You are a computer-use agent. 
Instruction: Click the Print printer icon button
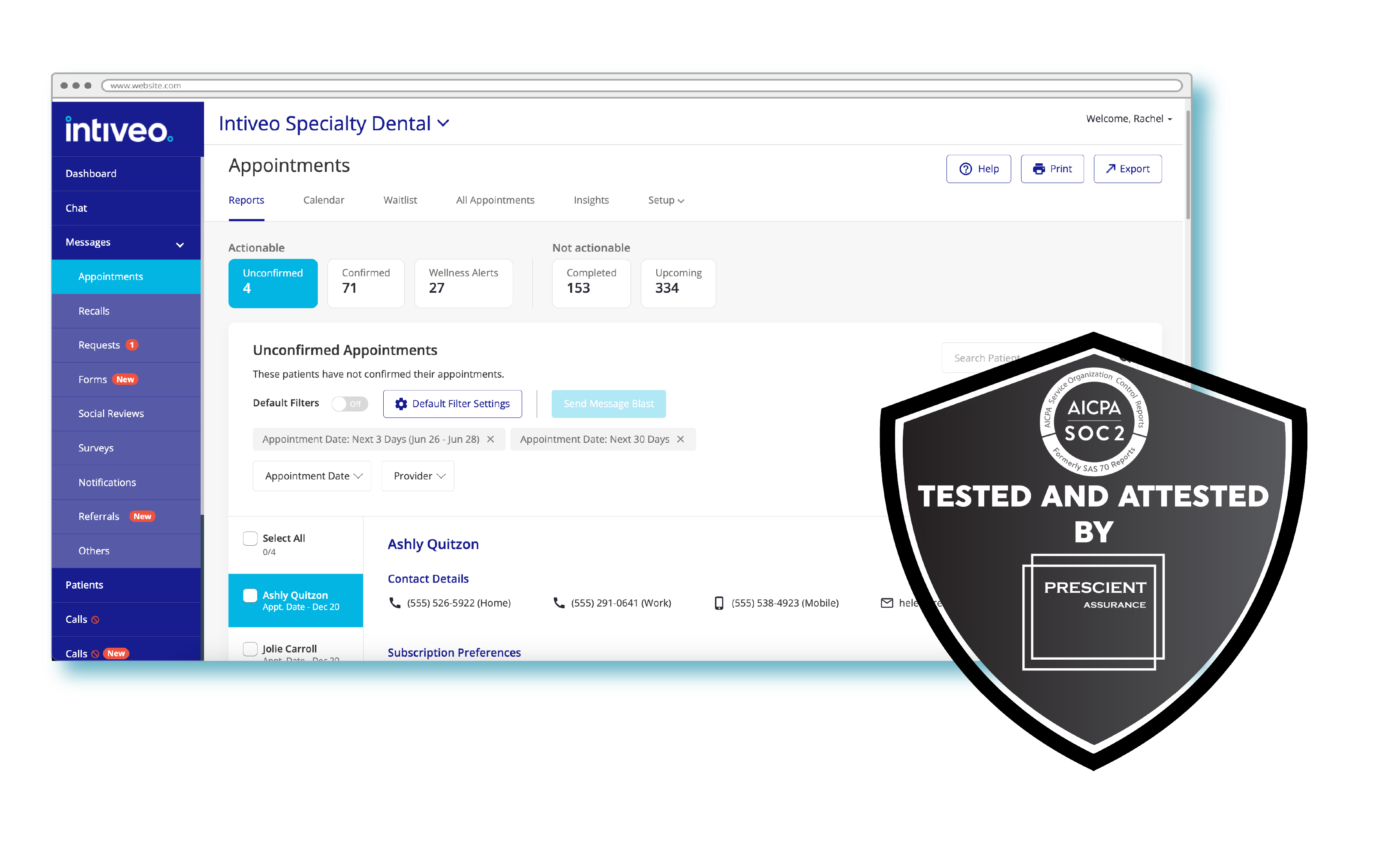pyautogui.click(x=1052, y=169)
